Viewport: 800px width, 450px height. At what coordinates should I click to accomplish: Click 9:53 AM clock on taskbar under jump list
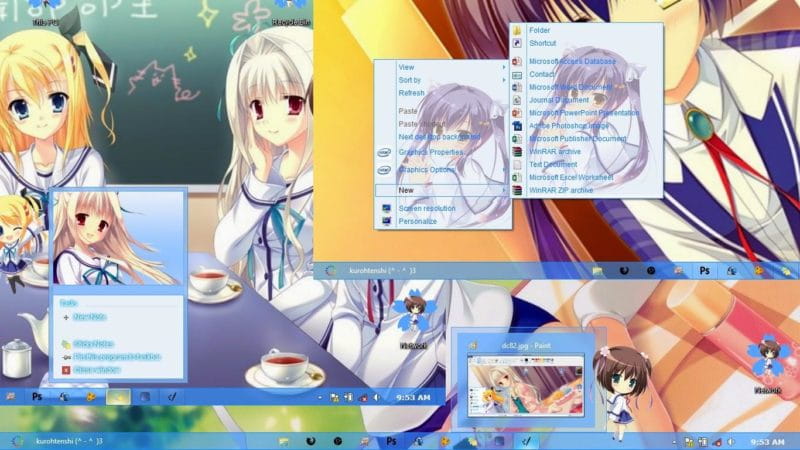point(413,397)
